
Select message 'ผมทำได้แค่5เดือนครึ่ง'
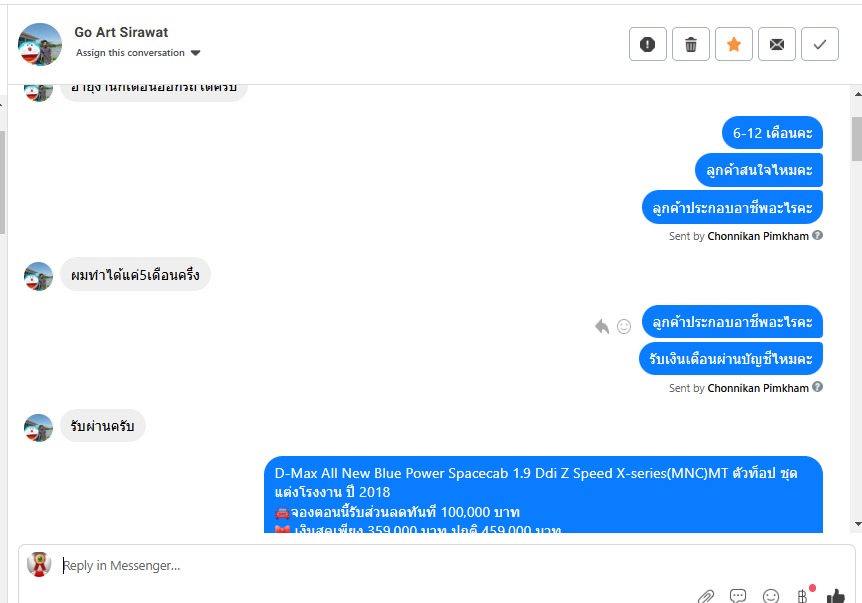[135, 274]
